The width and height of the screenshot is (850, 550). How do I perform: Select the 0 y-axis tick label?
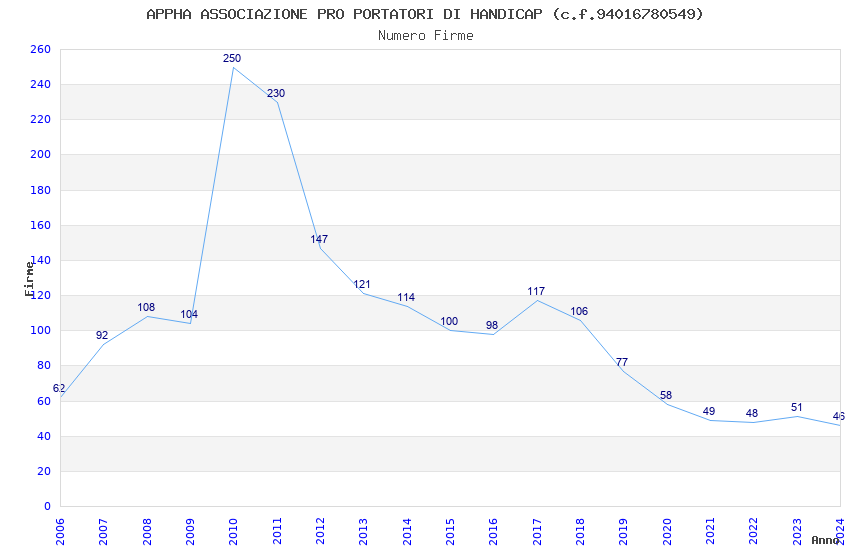point(48,506)
